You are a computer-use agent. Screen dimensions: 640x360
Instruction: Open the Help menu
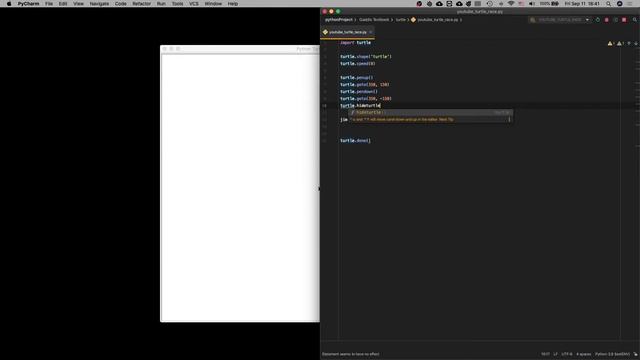(x=233, y=4)
